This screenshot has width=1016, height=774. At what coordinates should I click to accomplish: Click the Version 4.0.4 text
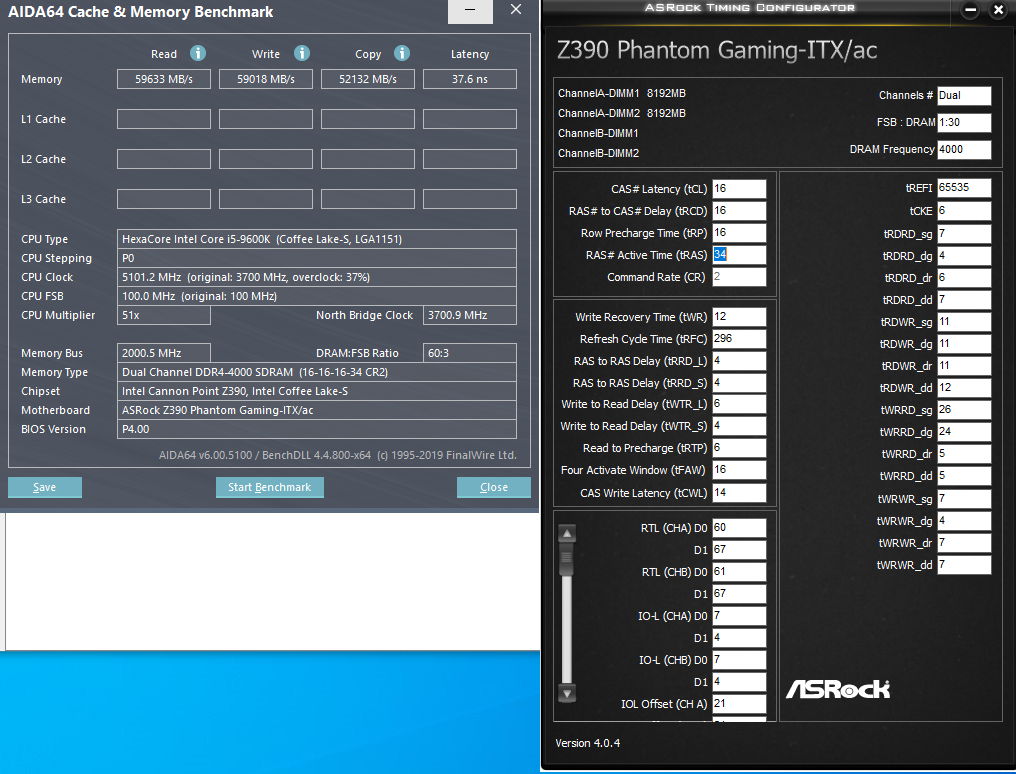[588, 743]
